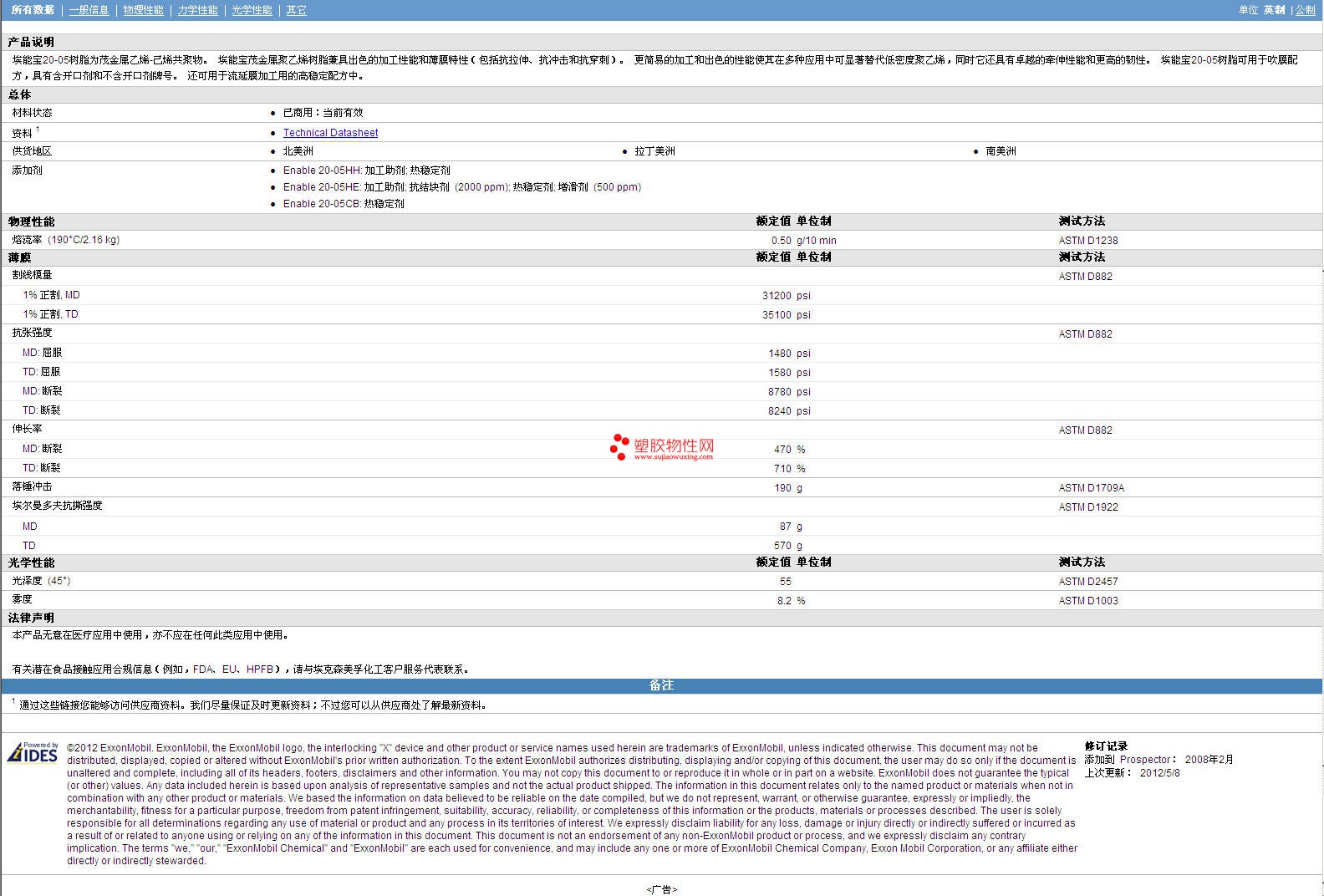Select the 570 g tear value
Viewport: 1324px width, 896px height.
pos(788,546)
